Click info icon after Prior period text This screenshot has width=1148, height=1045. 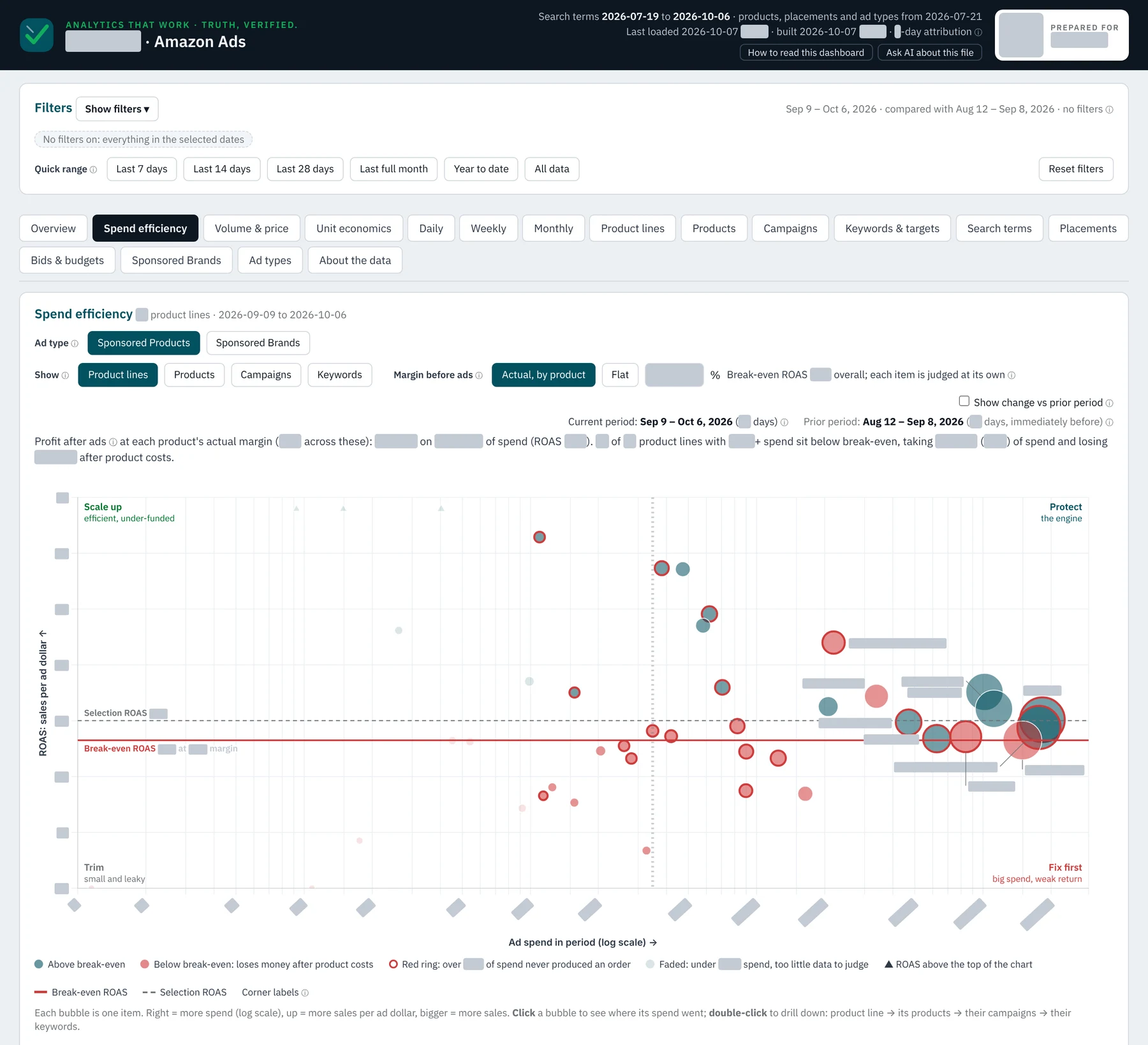[1110, 422]
